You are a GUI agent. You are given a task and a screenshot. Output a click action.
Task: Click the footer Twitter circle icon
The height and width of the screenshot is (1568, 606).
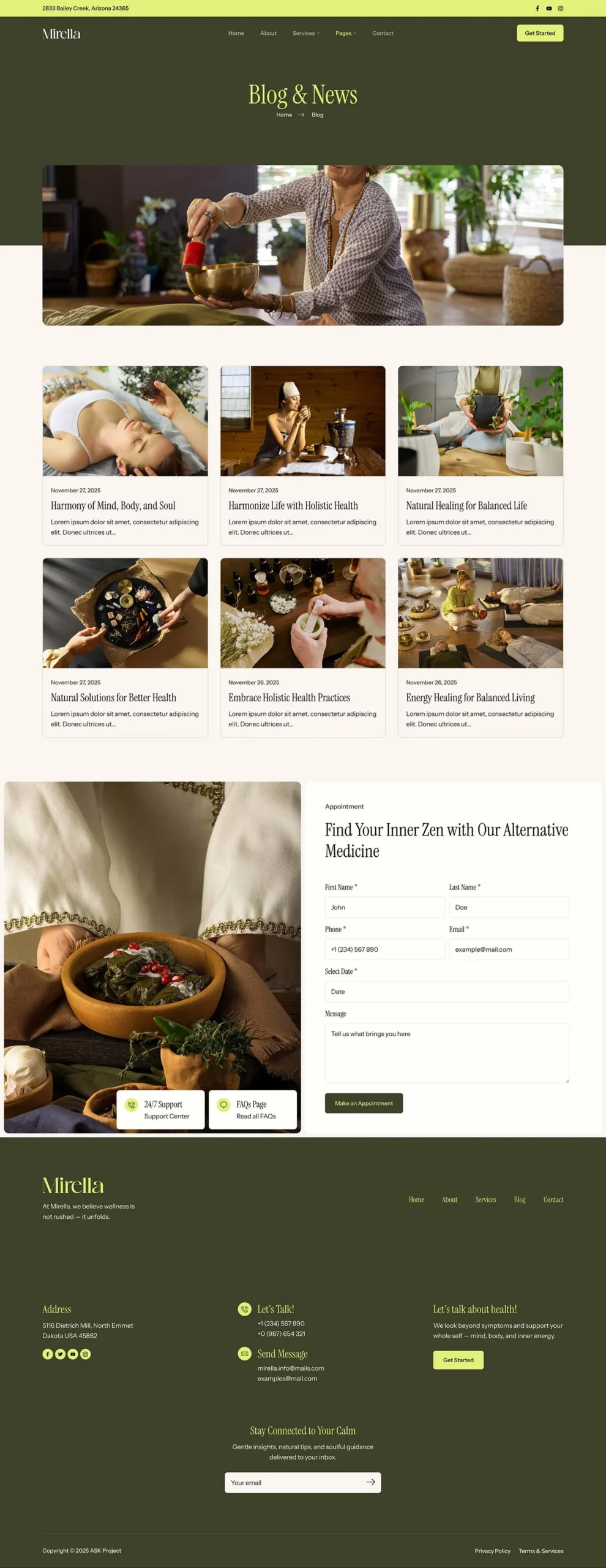[60, 1354]
